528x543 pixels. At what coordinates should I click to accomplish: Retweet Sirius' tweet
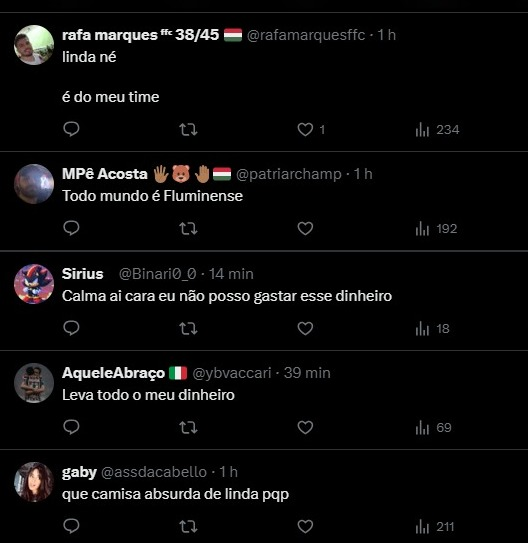(x=188, y=329)
